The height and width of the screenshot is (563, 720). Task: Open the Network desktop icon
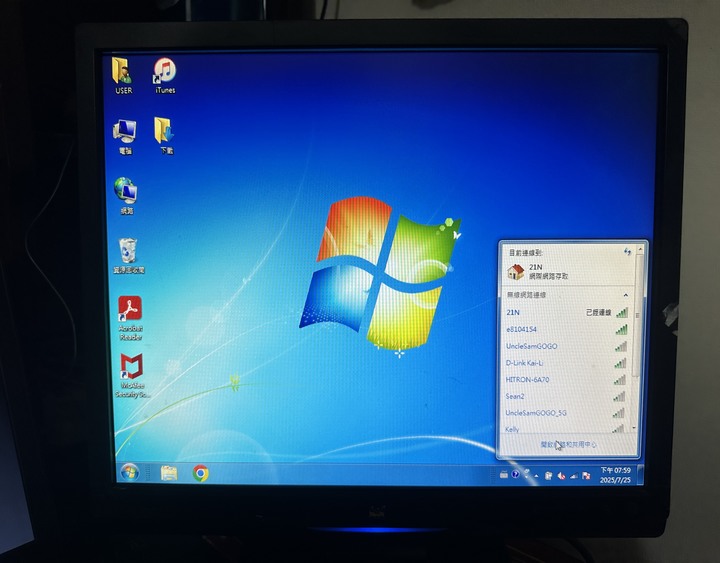coord(126,196)
